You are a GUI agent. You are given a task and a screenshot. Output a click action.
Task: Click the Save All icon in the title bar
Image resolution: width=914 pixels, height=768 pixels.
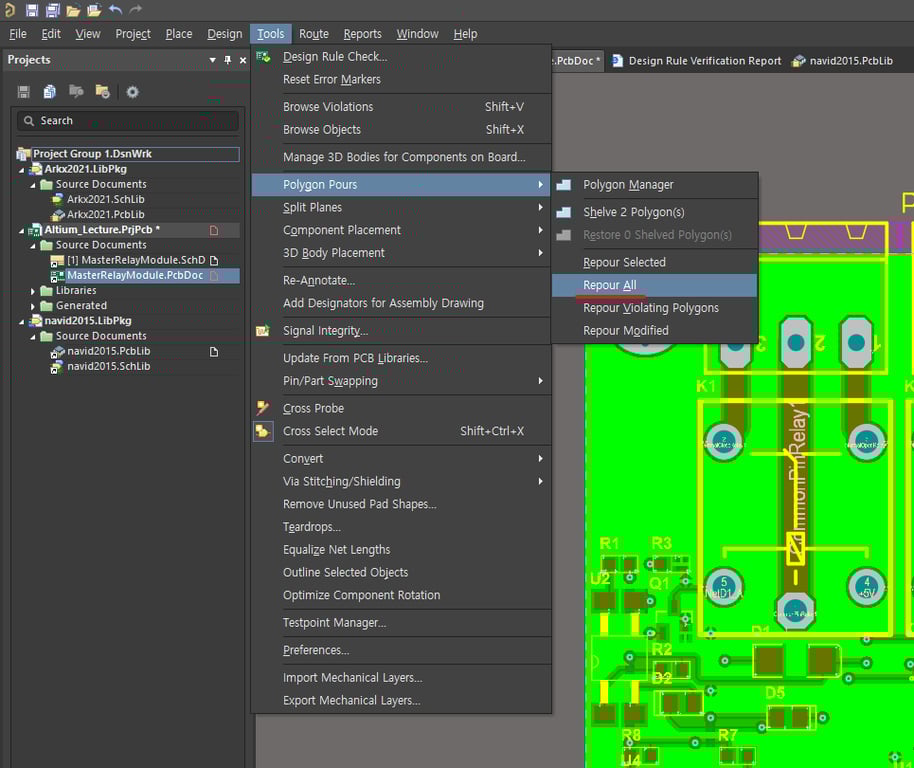click(x=52, y=10)
